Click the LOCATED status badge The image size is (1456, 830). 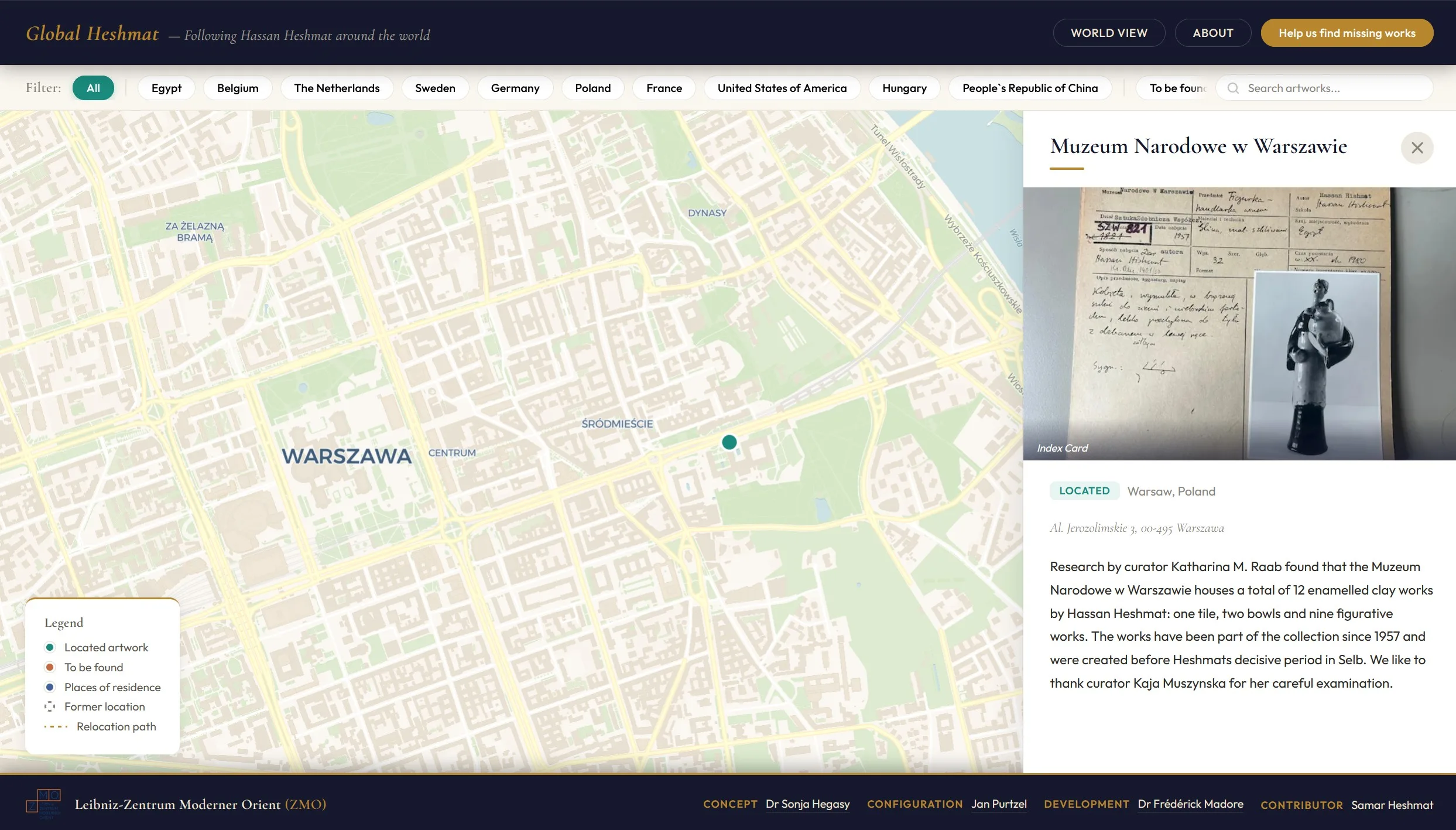(x=1084, y=491)
